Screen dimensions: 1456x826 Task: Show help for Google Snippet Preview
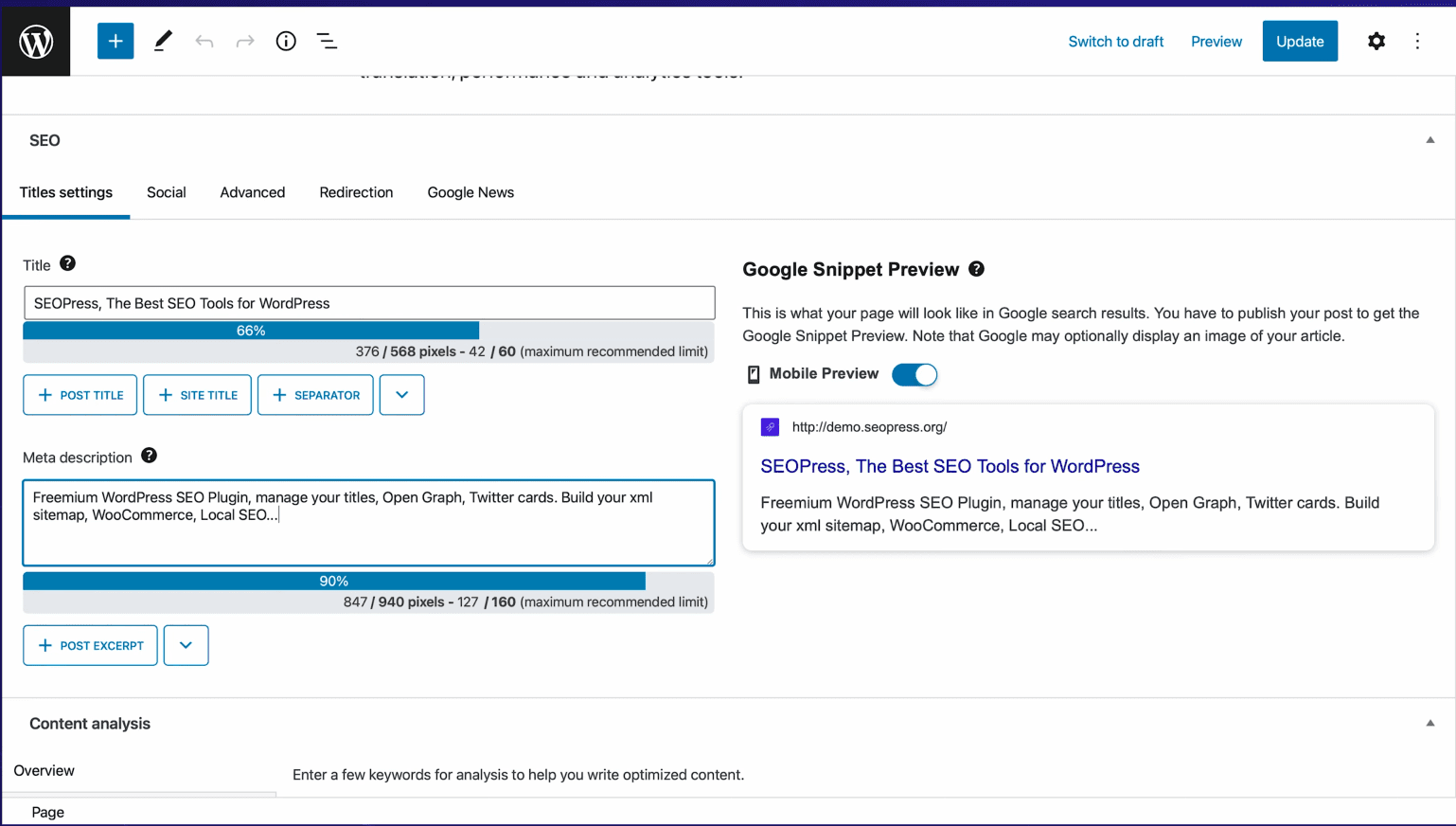[x=976, y=269]
